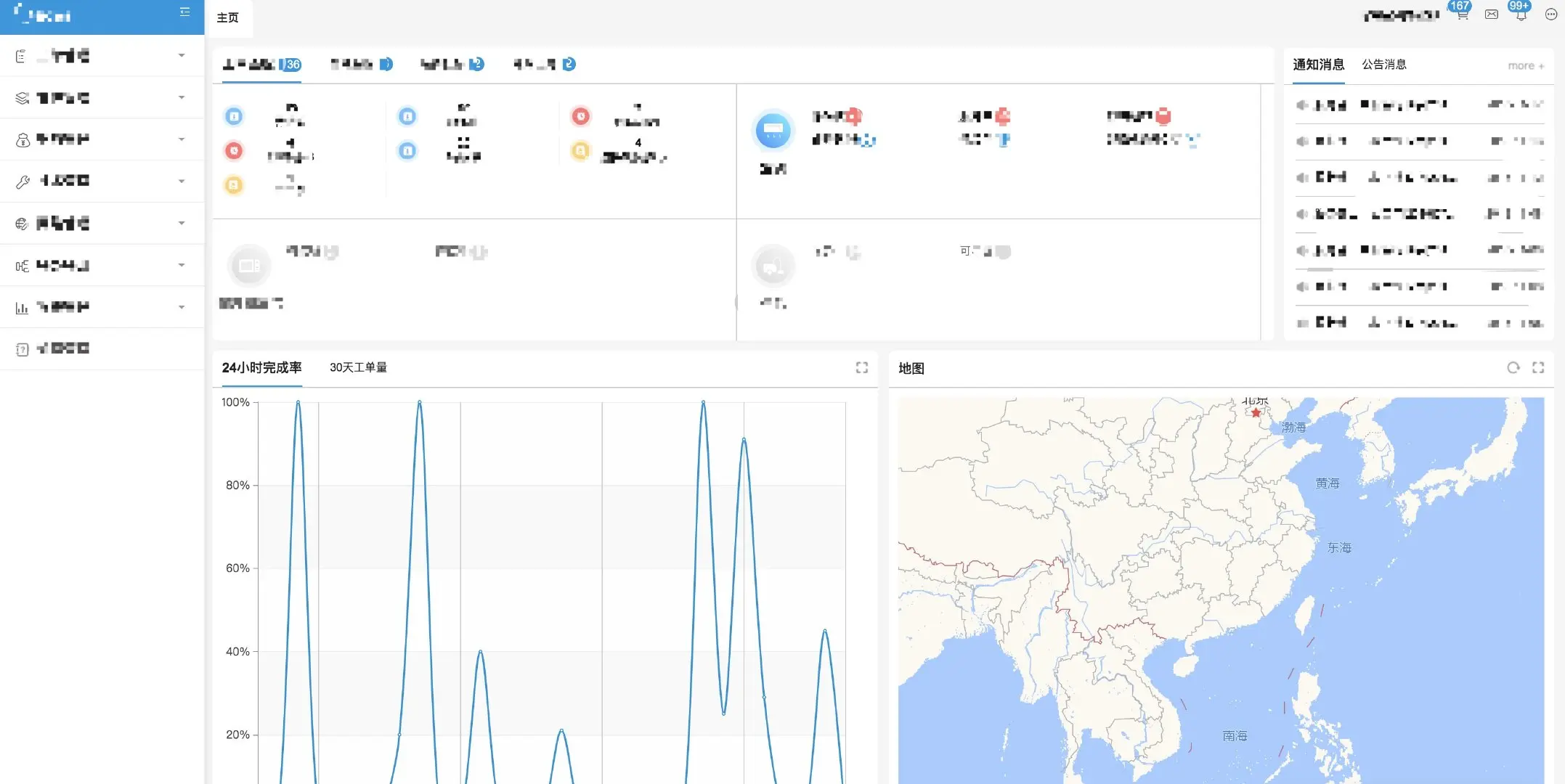Click the sidebar collapse hamburger icon
Image resolution: width=1565 pixels, height=784 pixels.
coord(184,12)
